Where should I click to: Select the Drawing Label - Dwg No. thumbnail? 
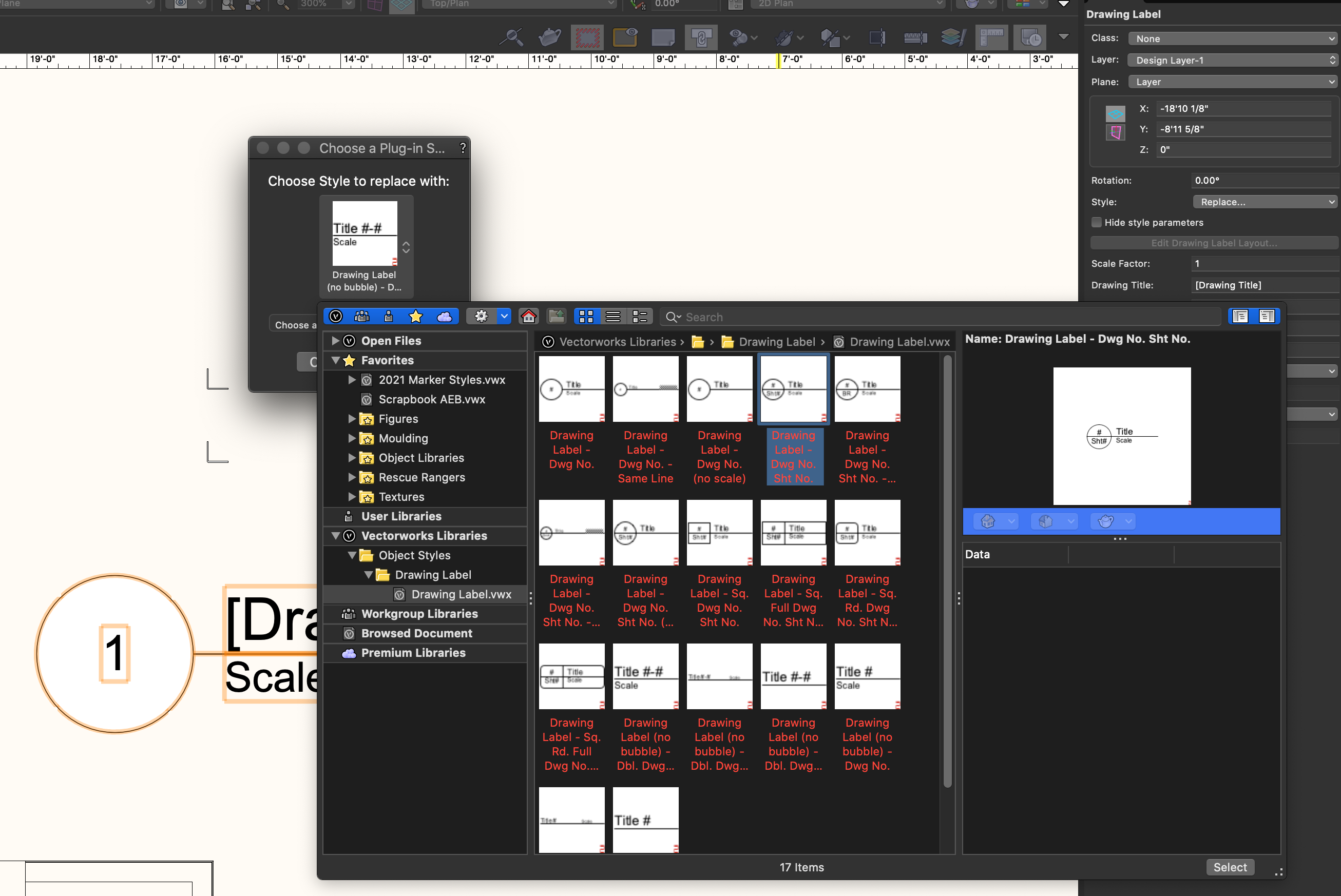point(571,388)
